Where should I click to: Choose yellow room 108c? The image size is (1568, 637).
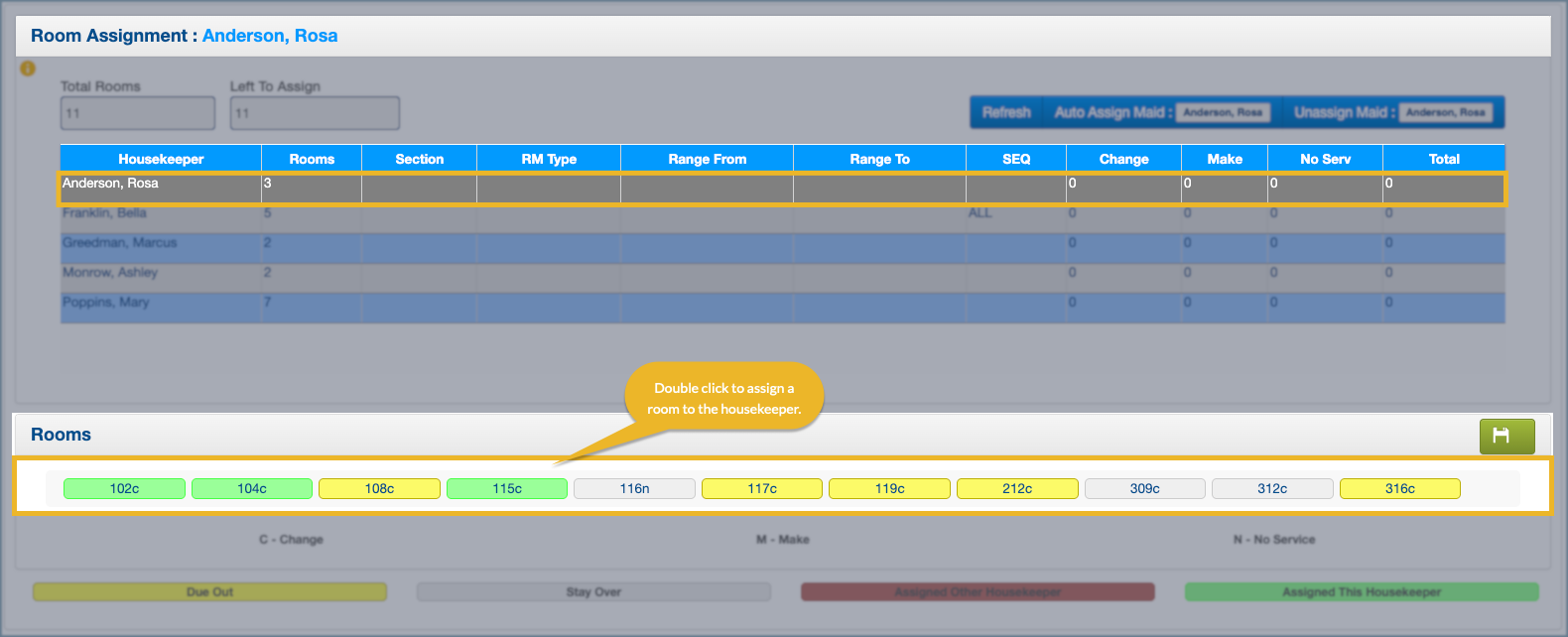379,488
